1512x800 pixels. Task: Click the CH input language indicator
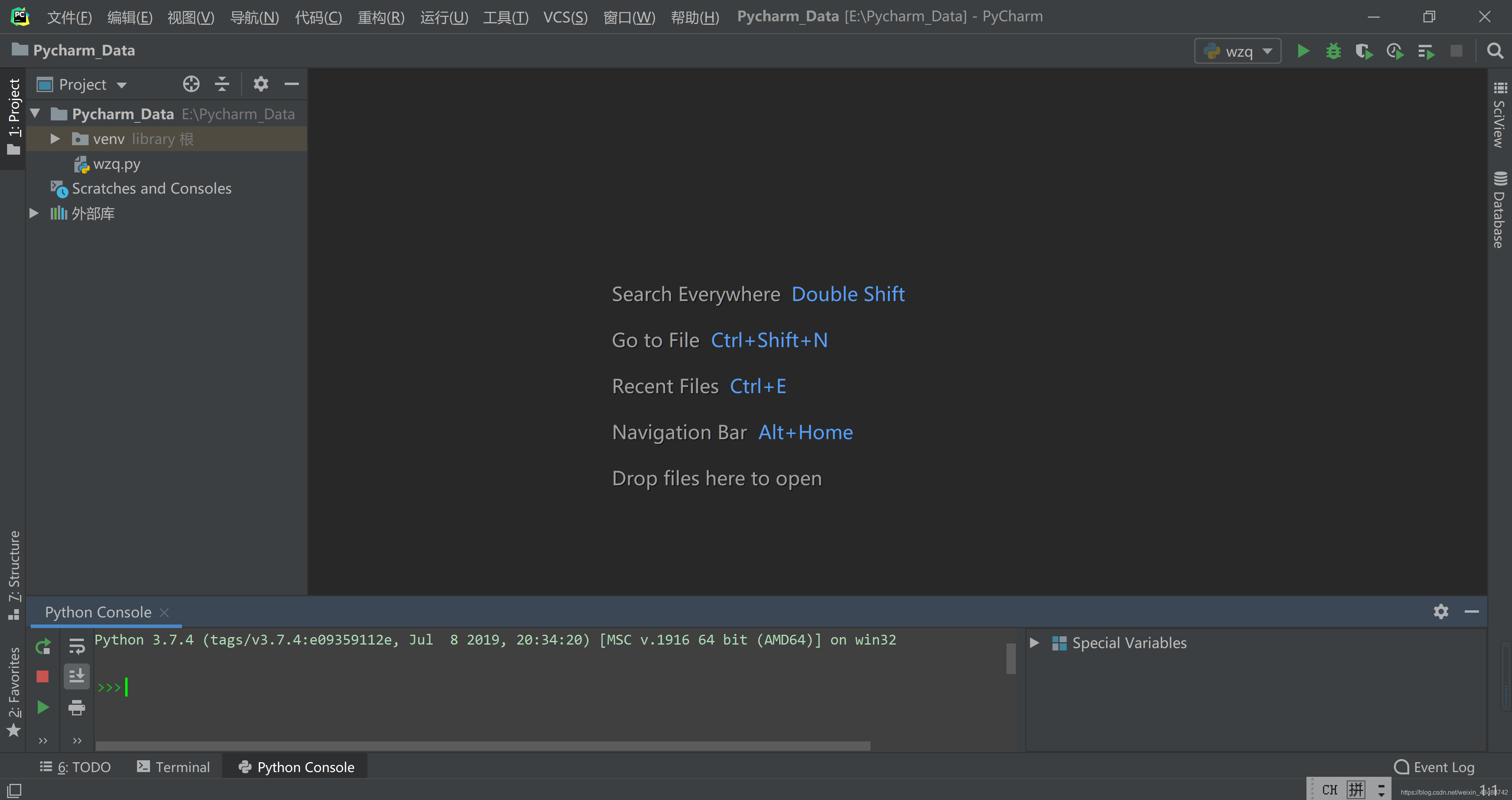pyautogui.click(x=1329, y=790)
